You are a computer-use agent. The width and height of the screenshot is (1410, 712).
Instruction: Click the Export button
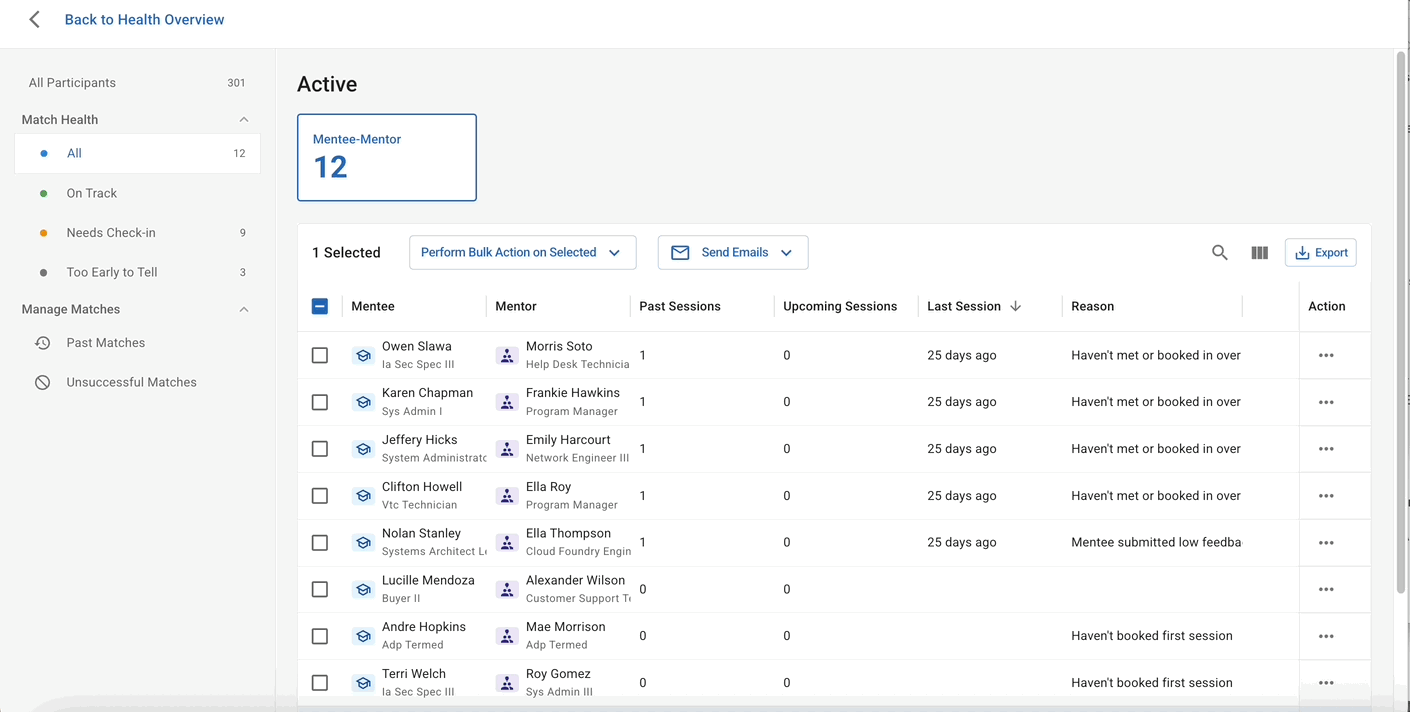(1320, 253)
